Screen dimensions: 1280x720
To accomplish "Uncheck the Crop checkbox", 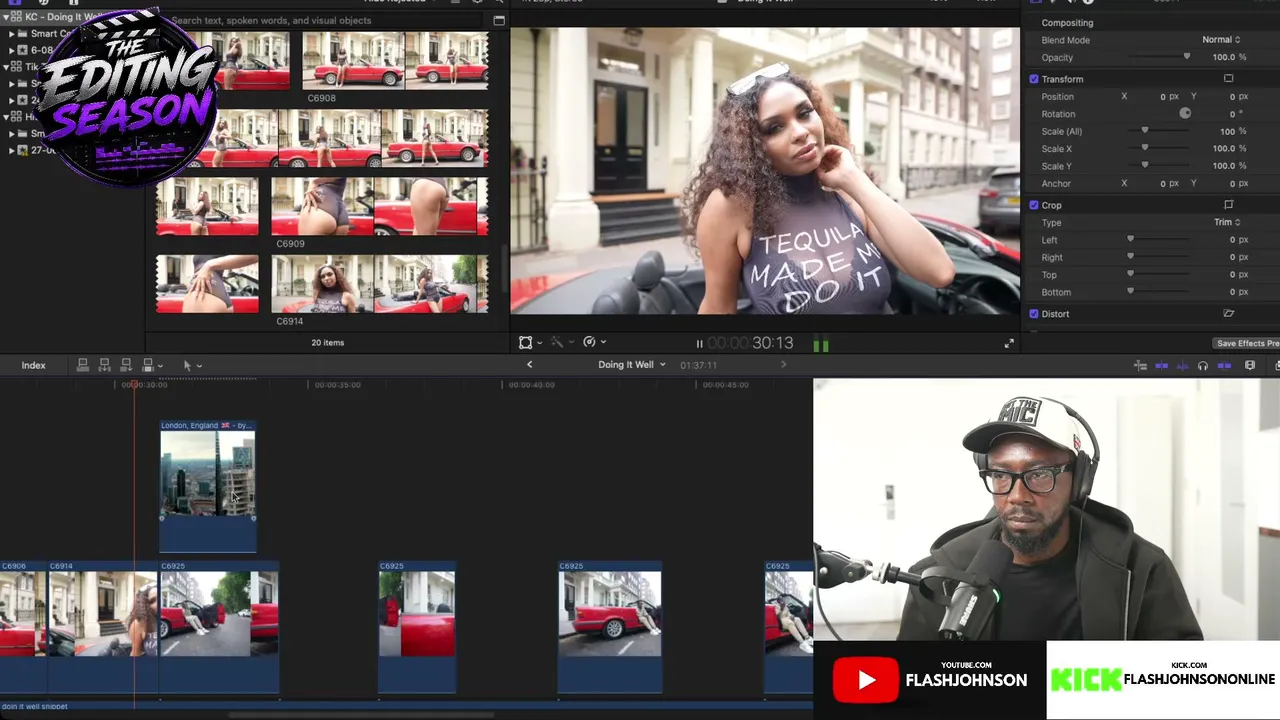I will point(1034,205).
